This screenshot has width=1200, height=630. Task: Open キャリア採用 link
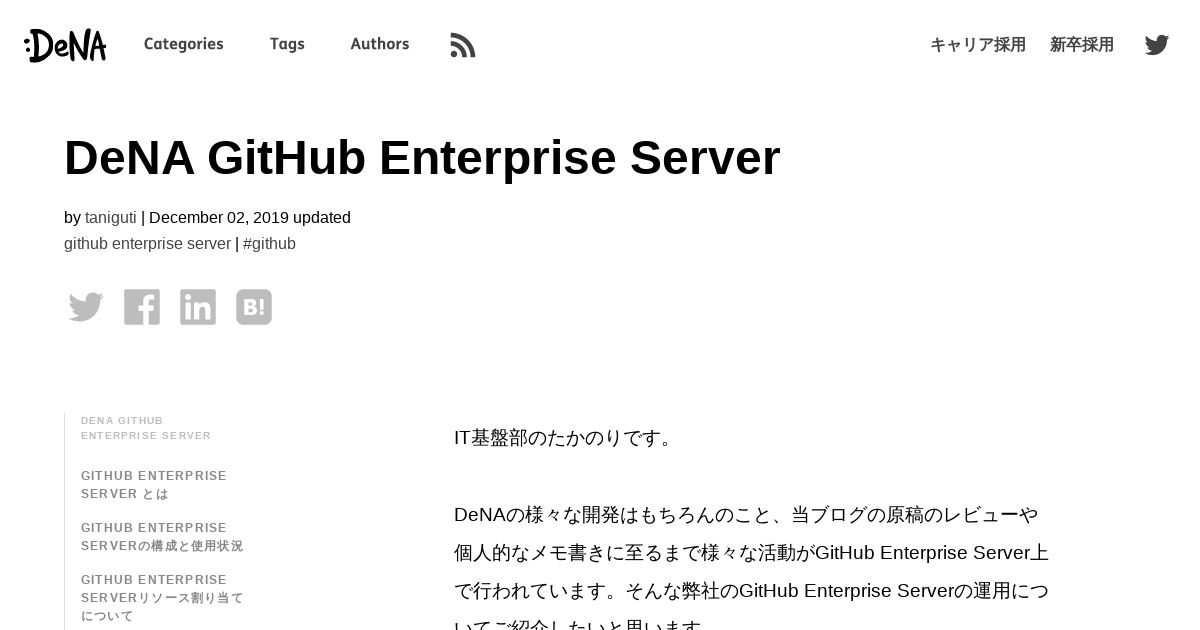[978, 45]
